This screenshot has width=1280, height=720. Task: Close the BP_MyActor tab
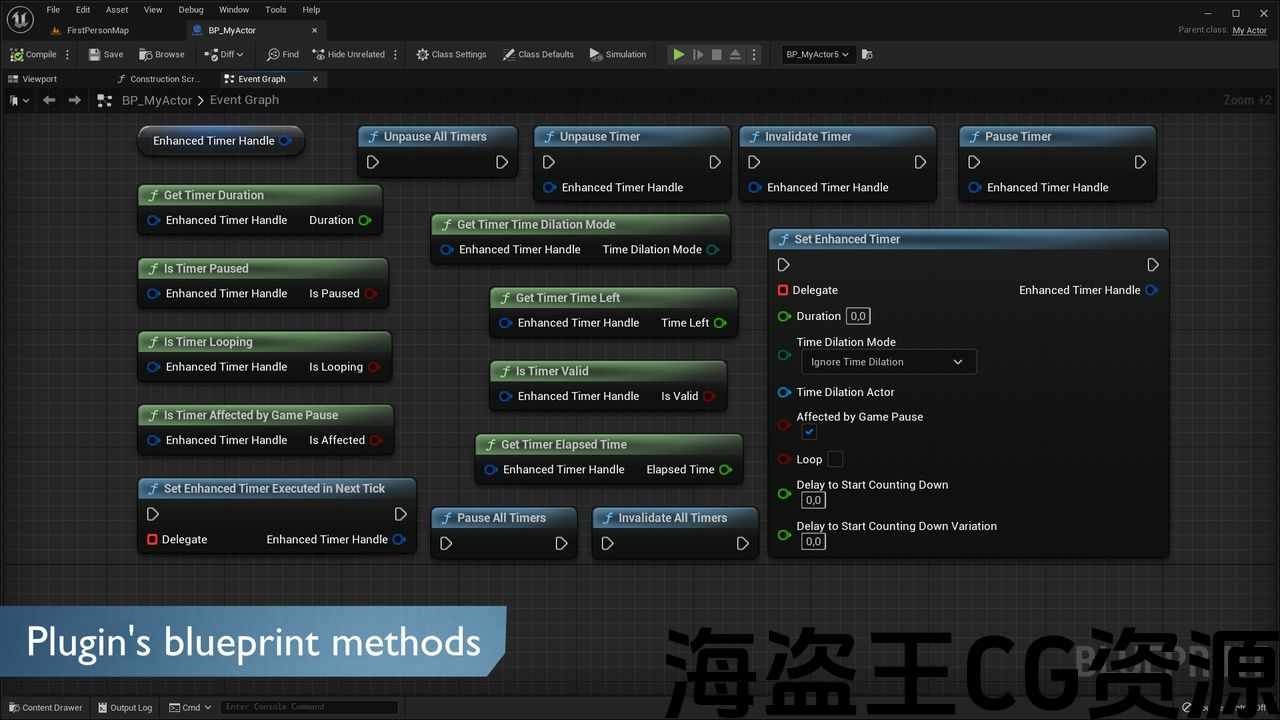(313, 31)
